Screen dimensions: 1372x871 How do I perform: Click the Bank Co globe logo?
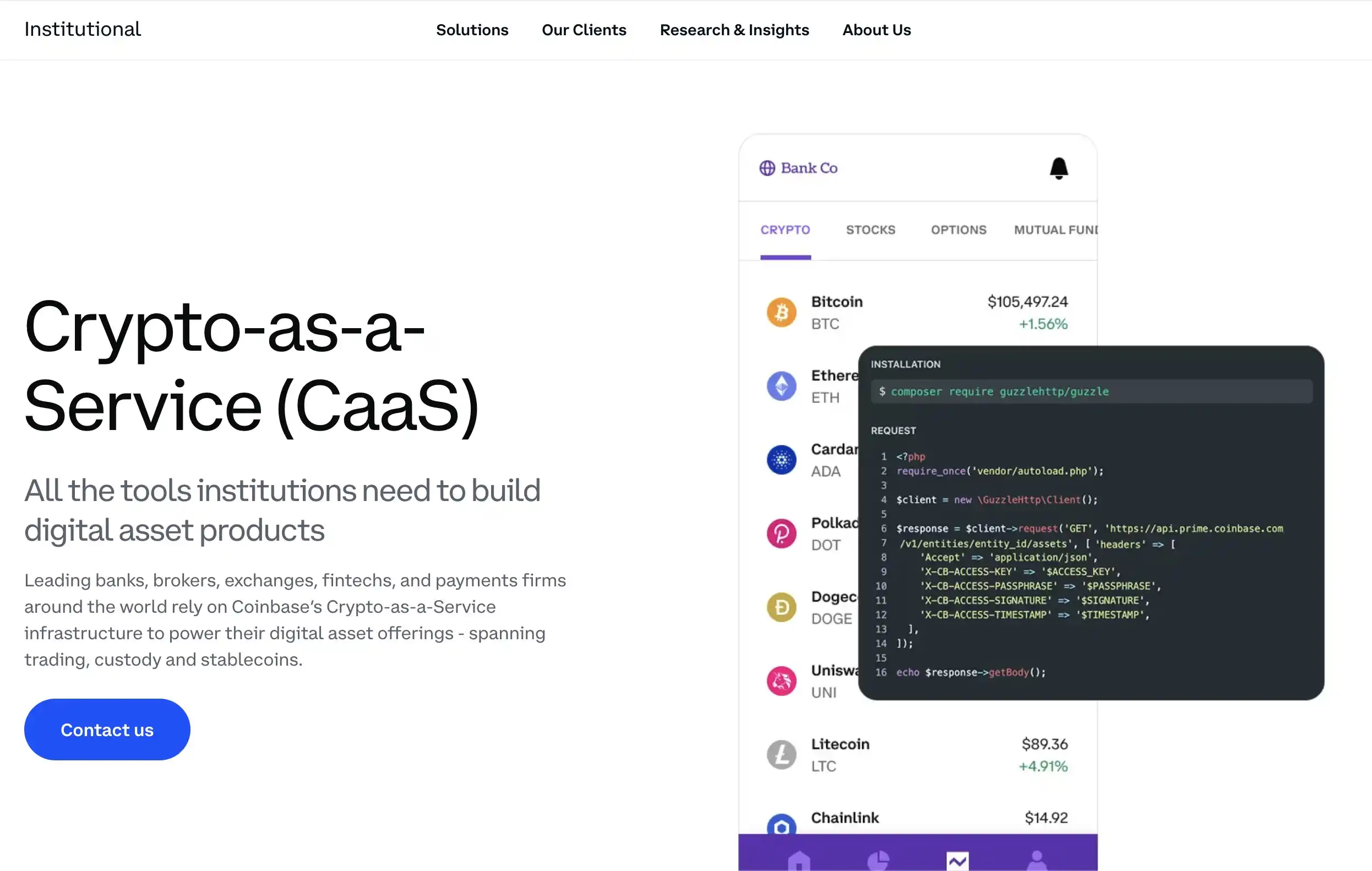[x=767, y=168]
